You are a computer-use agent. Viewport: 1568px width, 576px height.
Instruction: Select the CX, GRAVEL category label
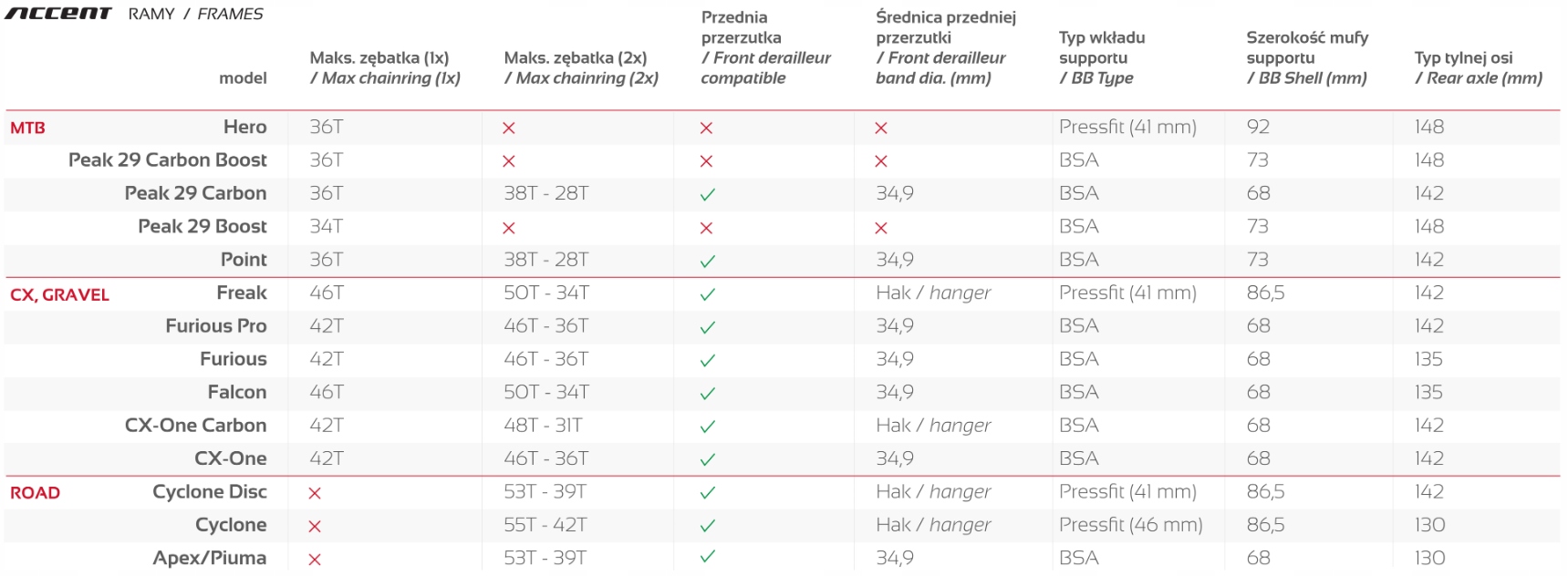point(59,295)
